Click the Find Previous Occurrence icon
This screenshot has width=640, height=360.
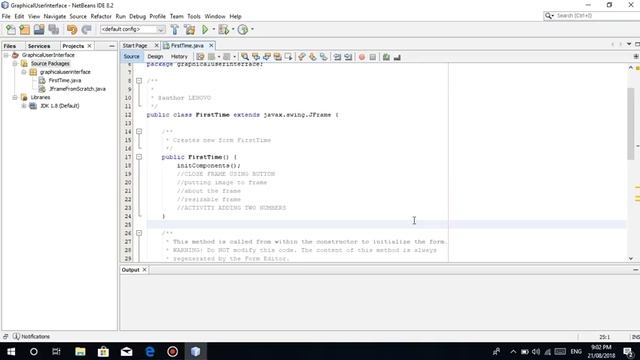pos(256,57)
